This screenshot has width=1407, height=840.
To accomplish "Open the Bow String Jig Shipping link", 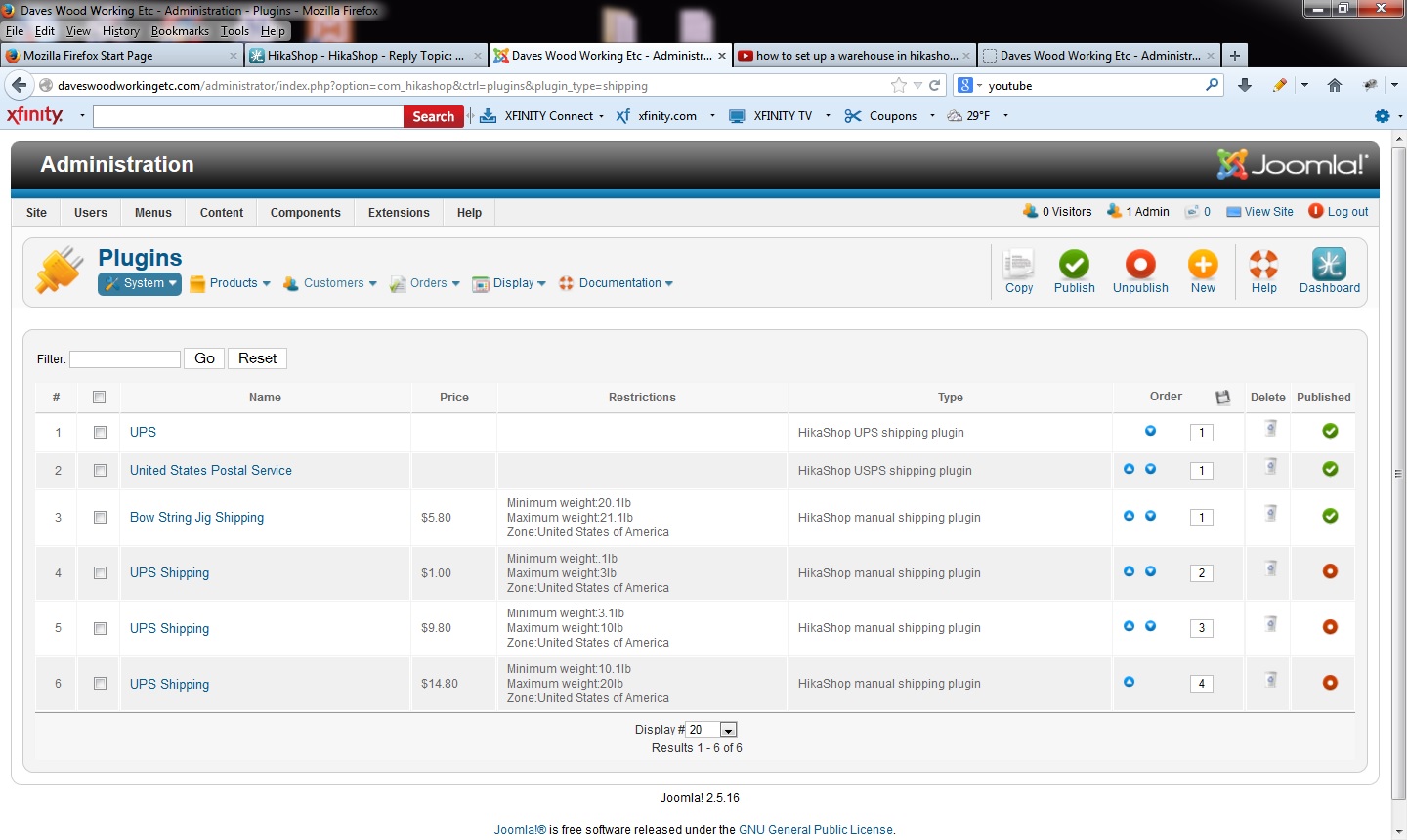I will [x=196, y=518].
